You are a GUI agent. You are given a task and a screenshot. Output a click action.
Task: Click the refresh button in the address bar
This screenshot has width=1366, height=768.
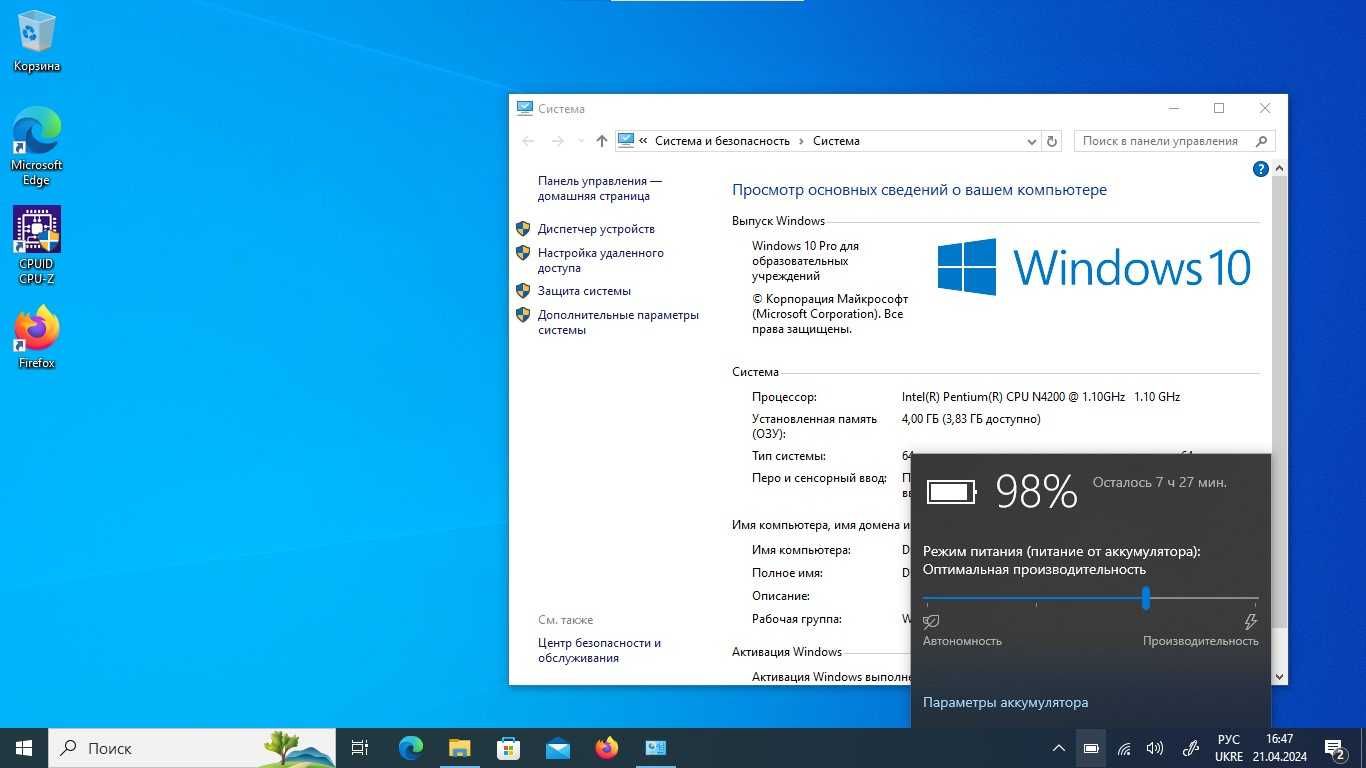(1051, 141)
